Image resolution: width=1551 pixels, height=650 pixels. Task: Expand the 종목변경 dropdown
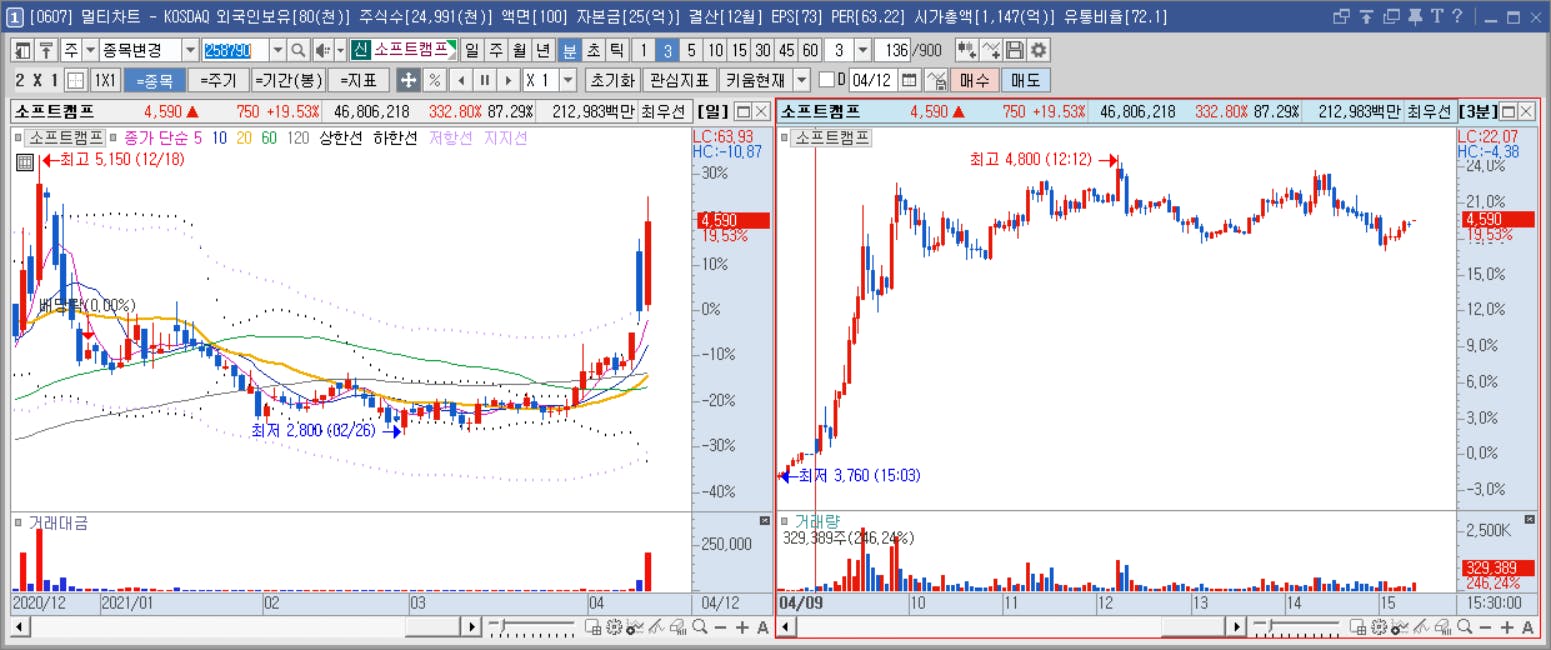click(x=190, y=50)
